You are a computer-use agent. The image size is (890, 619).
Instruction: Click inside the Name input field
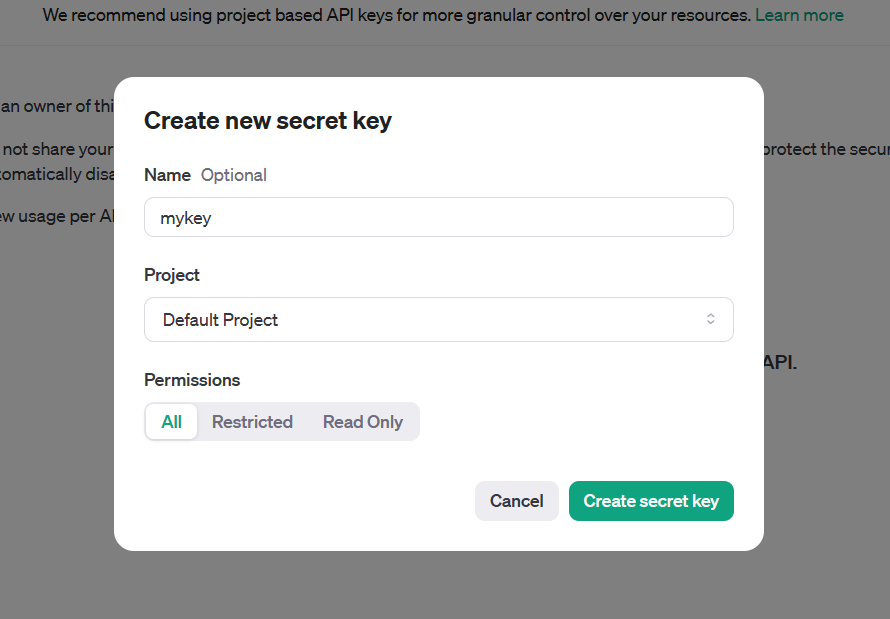pyautogui.click(x=438, y=217)
